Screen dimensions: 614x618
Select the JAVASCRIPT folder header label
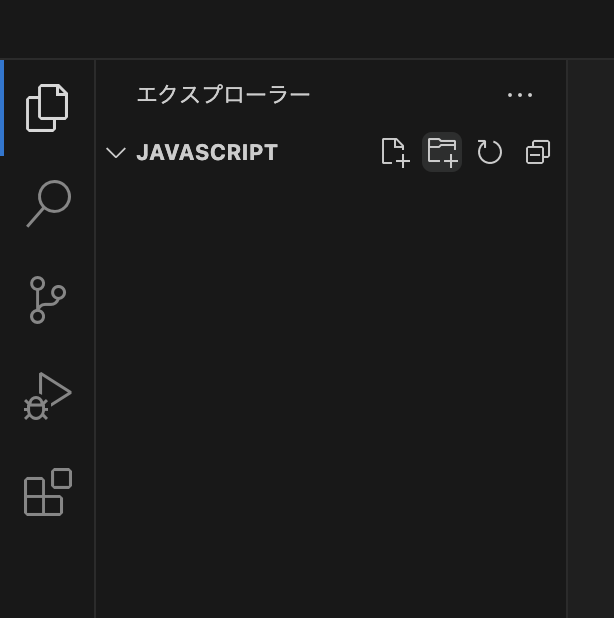207,153
